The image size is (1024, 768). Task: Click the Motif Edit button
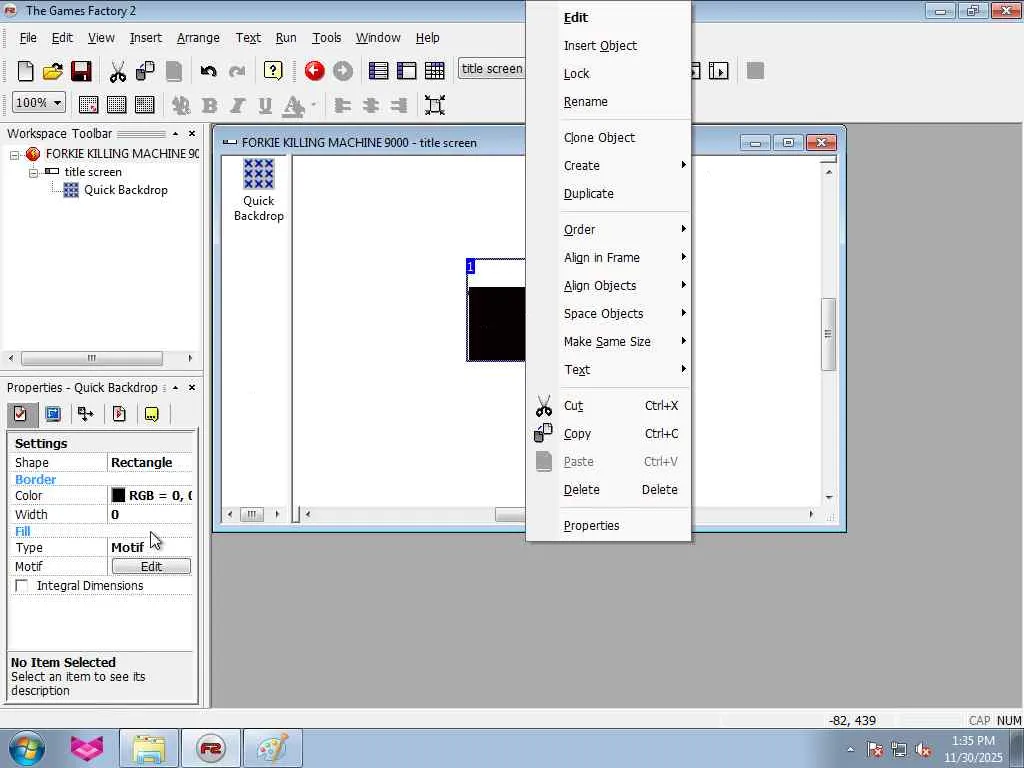click(152, 566)
